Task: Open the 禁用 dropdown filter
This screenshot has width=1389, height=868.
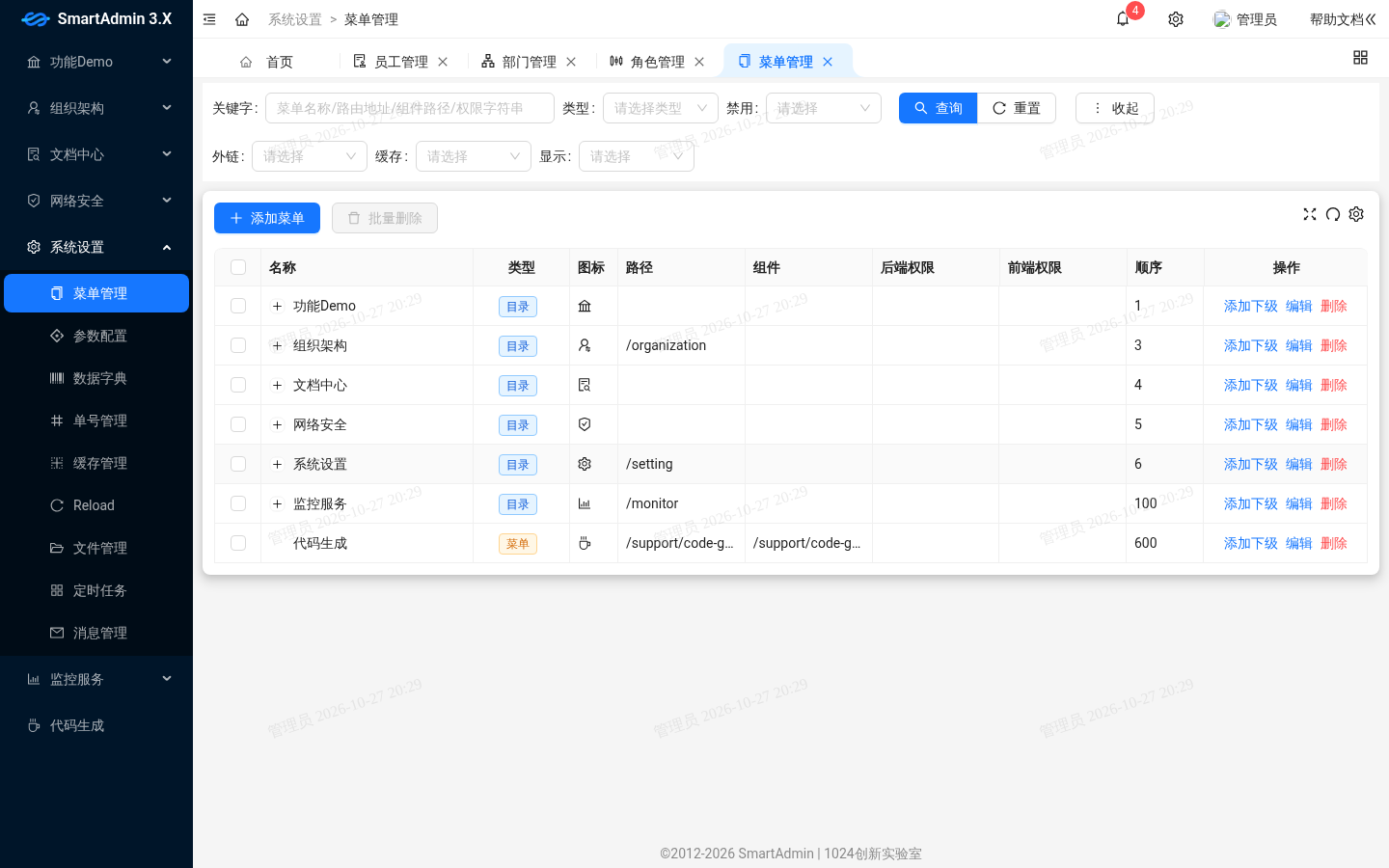Action: [x=824, y=108]
